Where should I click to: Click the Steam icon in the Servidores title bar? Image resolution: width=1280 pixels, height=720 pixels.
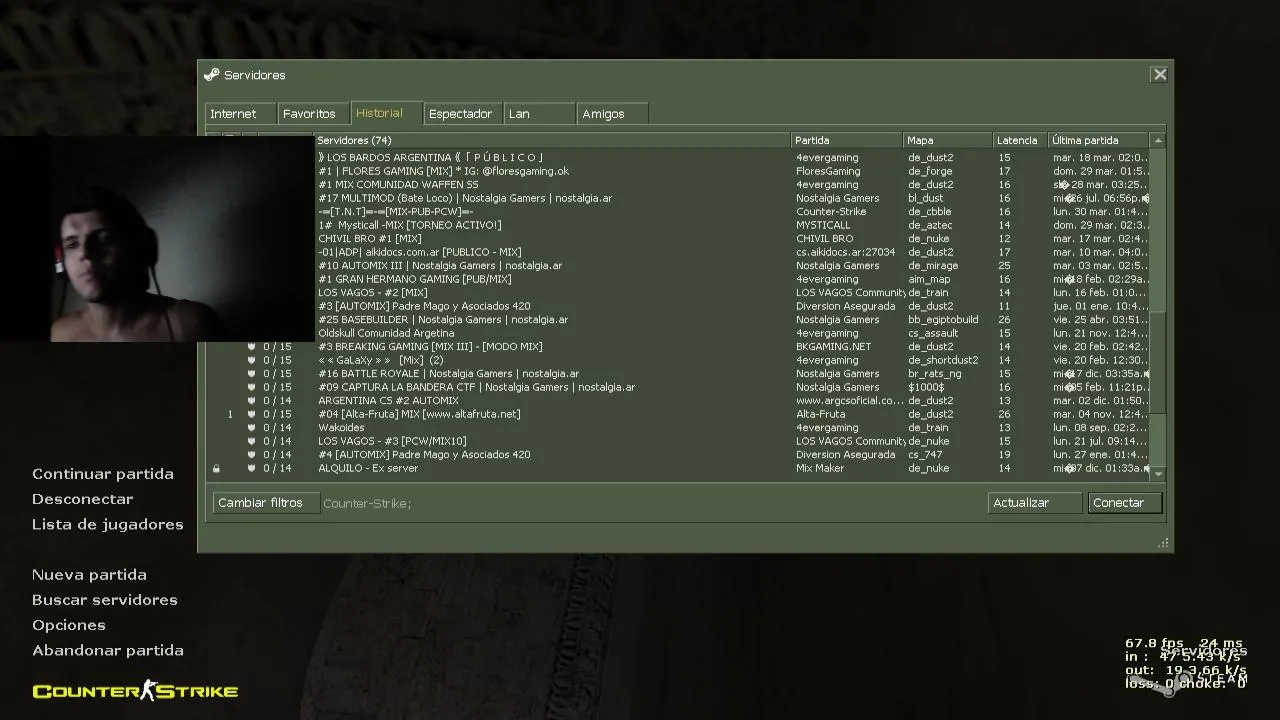tap(211, 75)
